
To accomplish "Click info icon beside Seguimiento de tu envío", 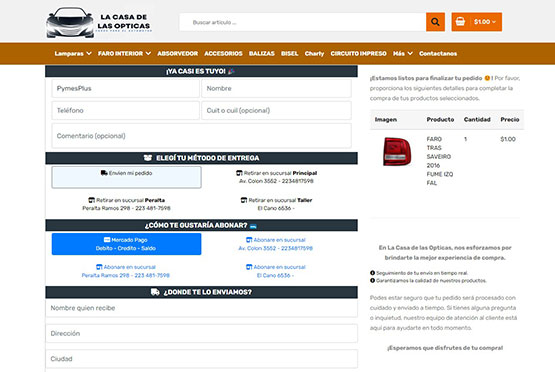I will point(372,273).
